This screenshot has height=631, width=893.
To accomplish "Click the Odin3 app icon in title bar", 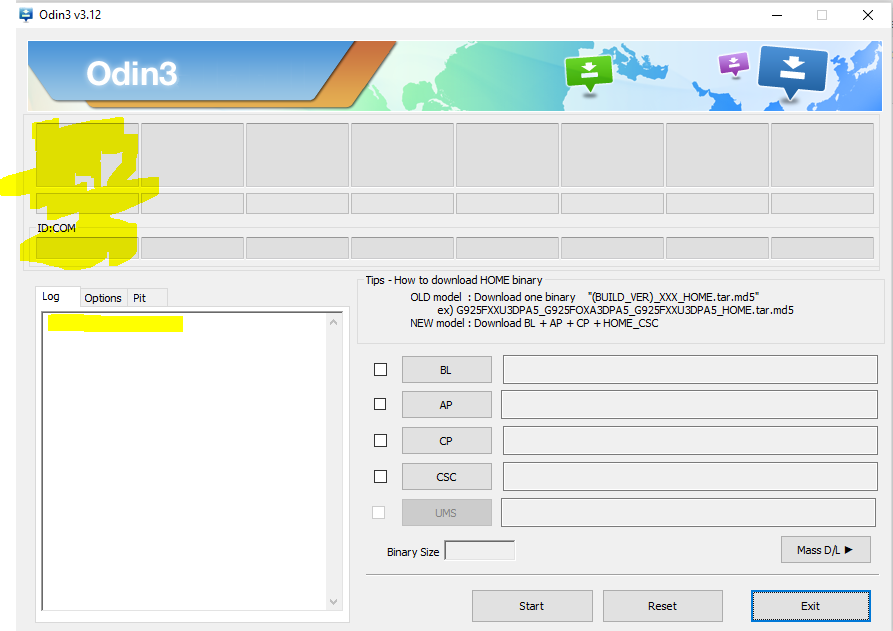I will (x=26, y=15).
